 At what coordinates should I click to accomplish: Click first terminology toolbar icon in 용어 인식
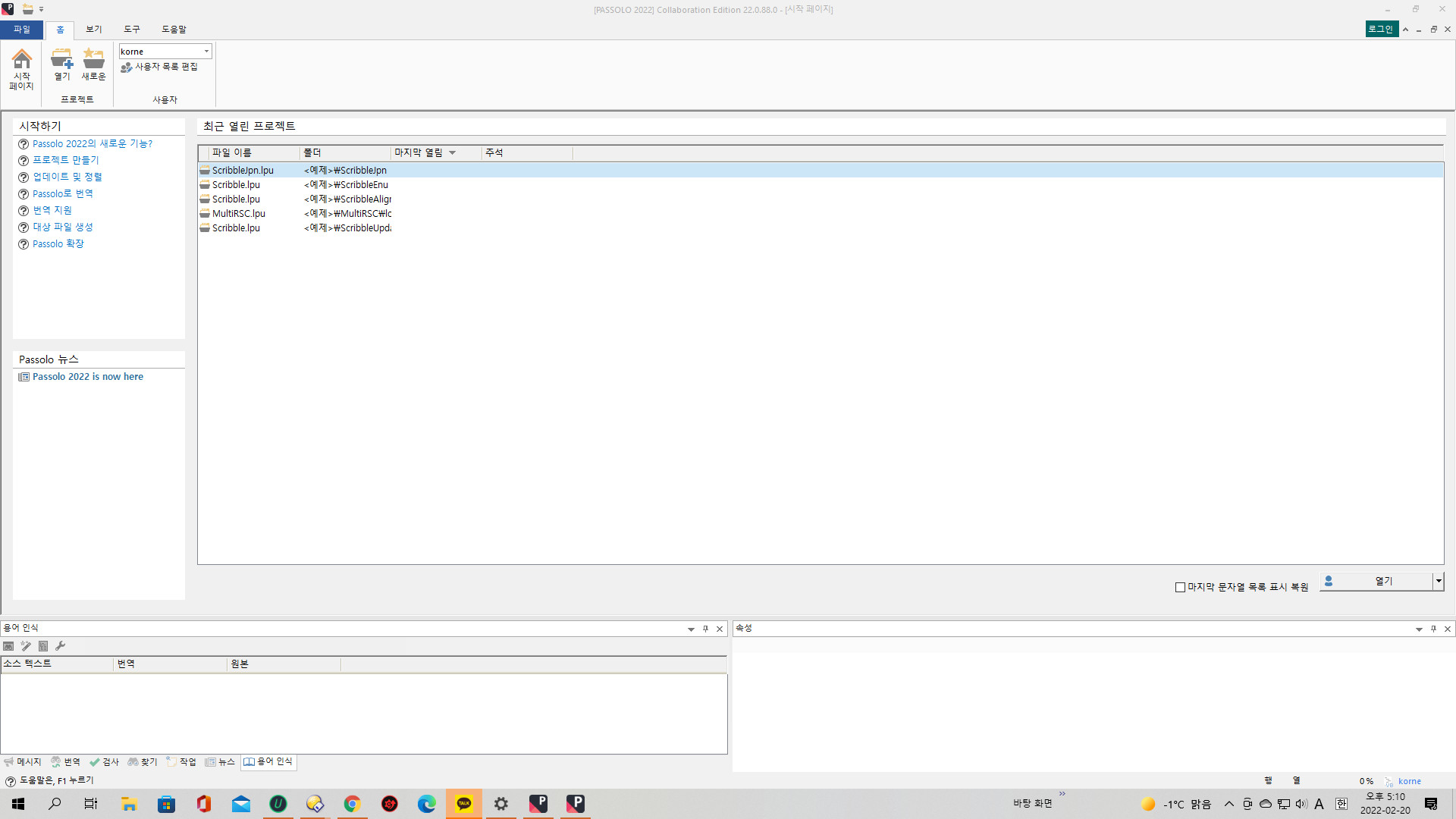pyautogui.click(x=8, y=646)
